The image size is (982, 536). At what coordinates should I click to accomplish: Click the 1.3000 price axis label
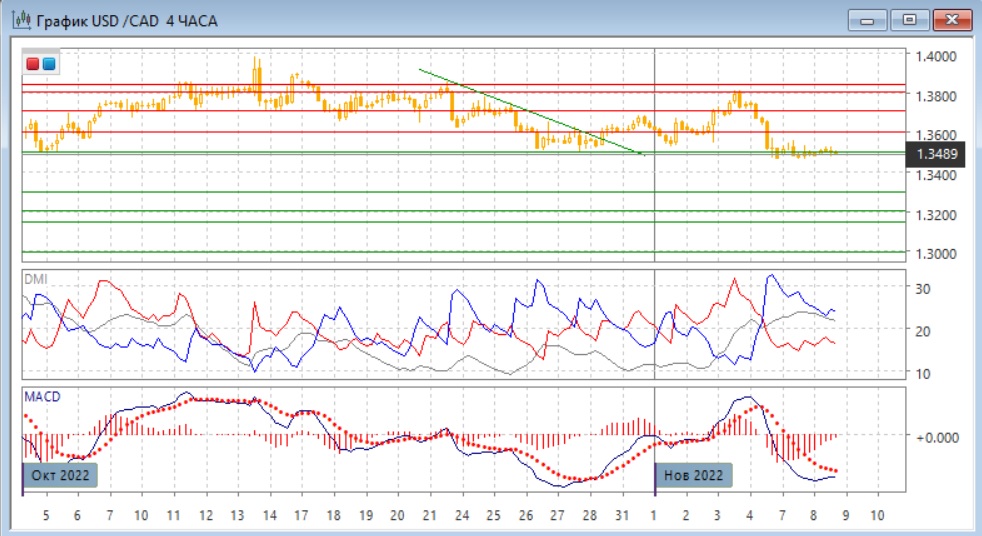(938, 253)
